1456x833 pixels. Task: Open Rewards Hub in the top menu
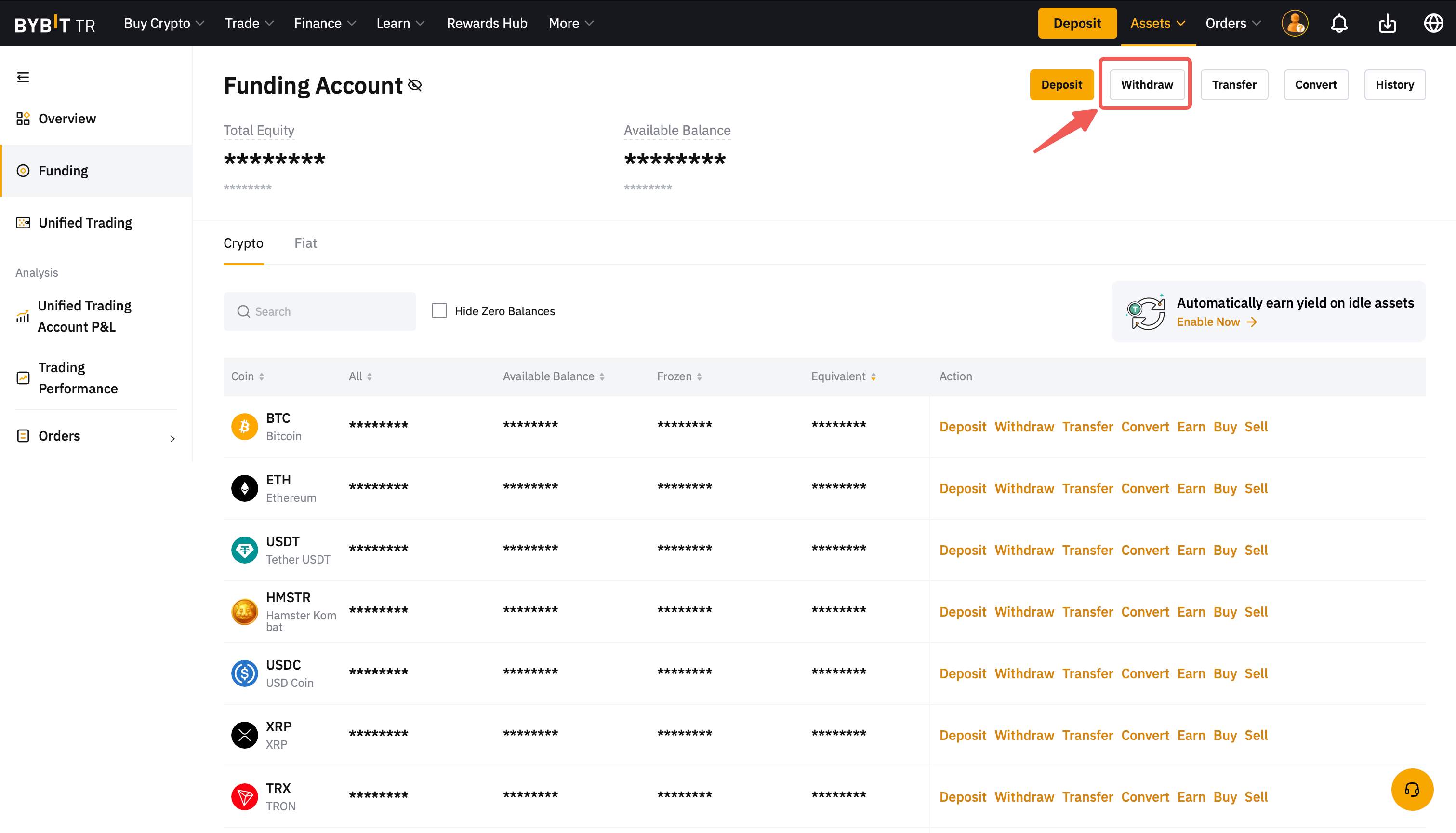pyautogui.click(x=487, y=24)
